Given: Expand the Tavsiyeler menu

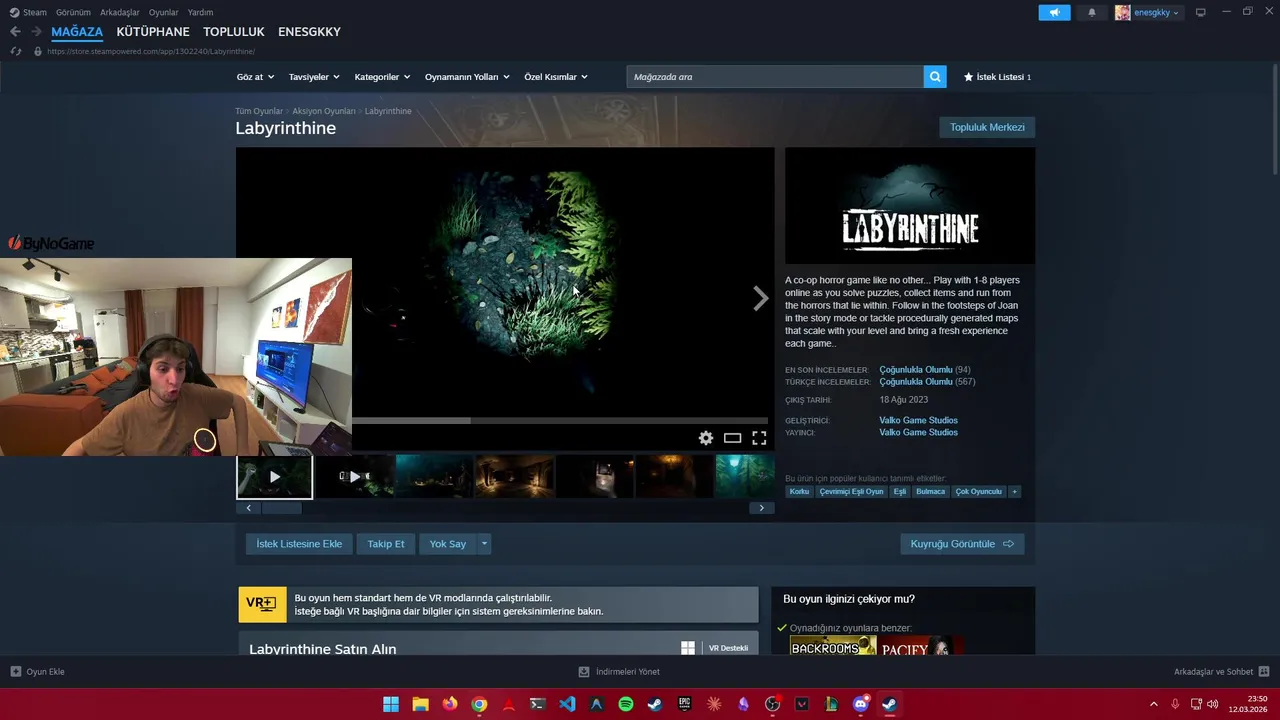Looking at the screenshot, I should tap(314, 77).
